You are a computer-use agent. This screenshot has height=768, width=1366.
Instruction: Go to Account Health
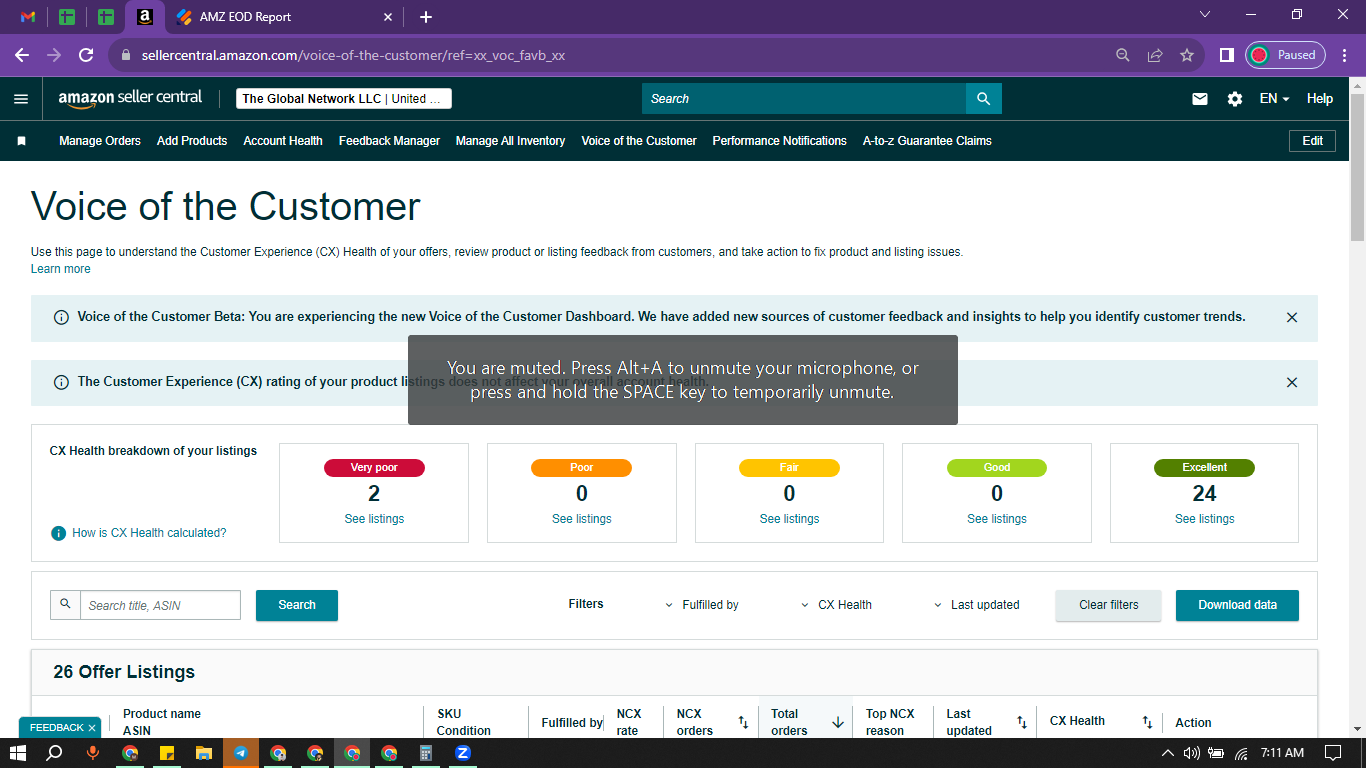[x=283, y=141]
